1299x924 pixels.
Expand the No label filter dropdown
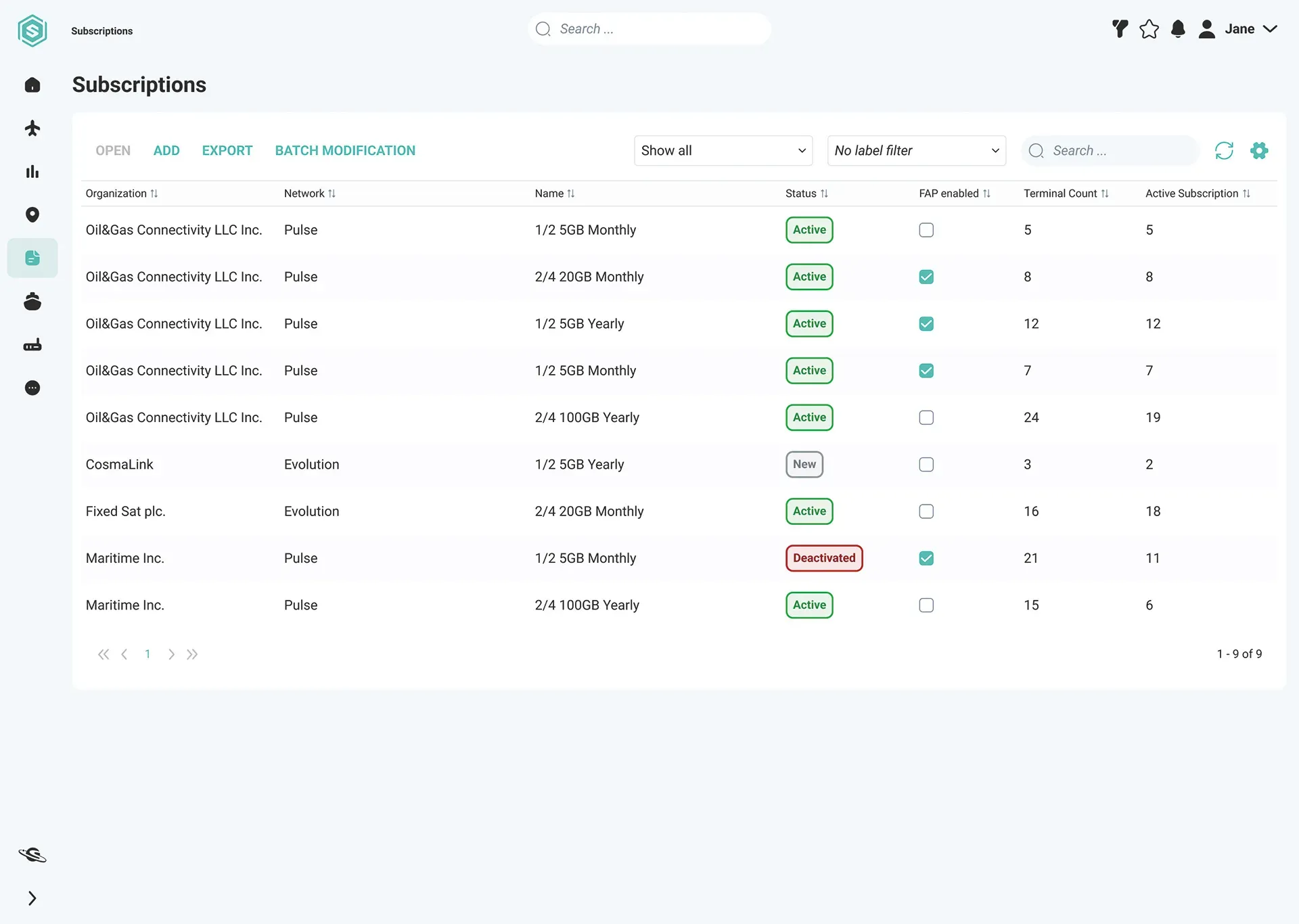click(x=916, y=150)
